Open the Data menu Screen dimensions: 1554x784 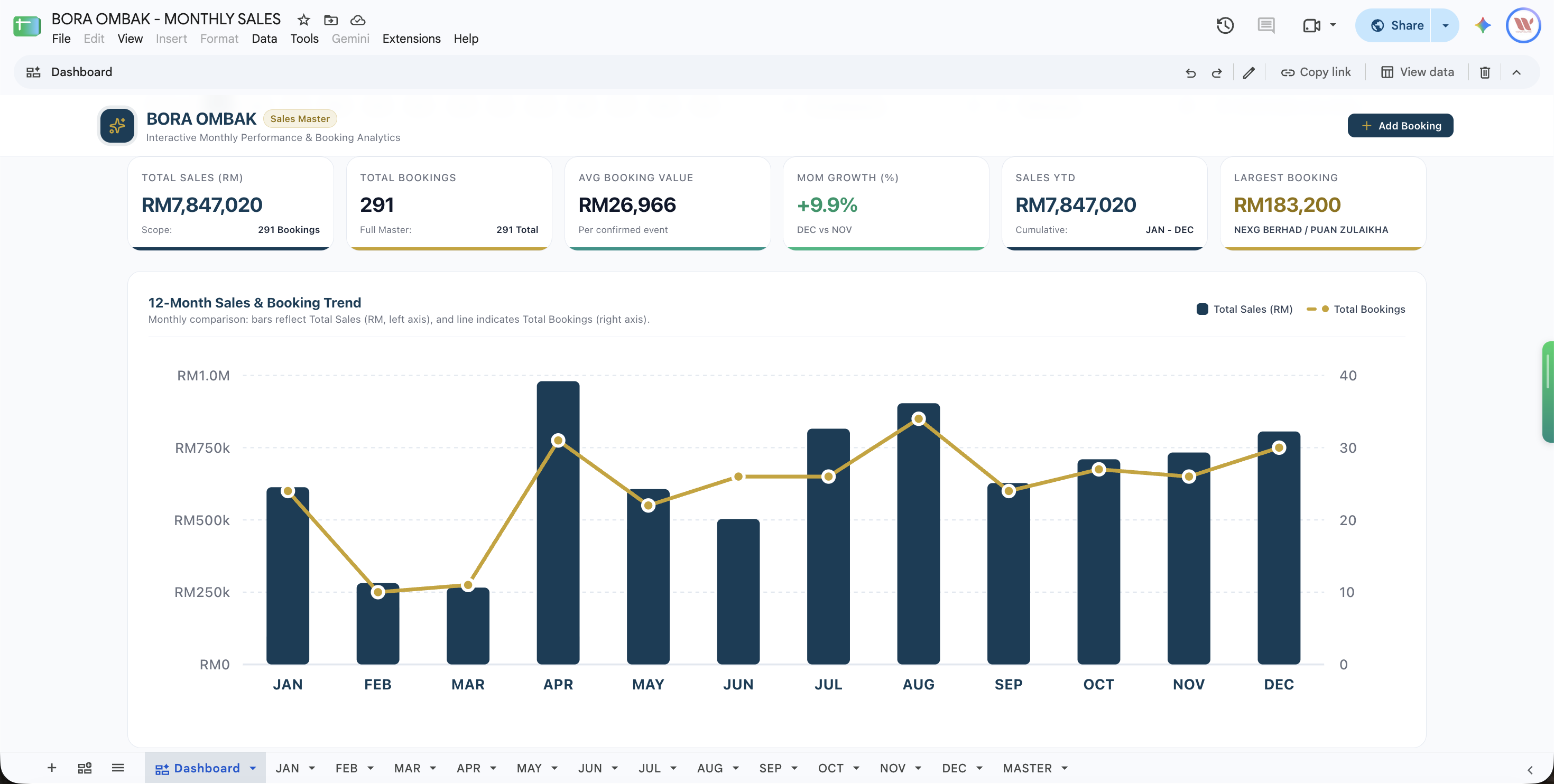[264, 39]
